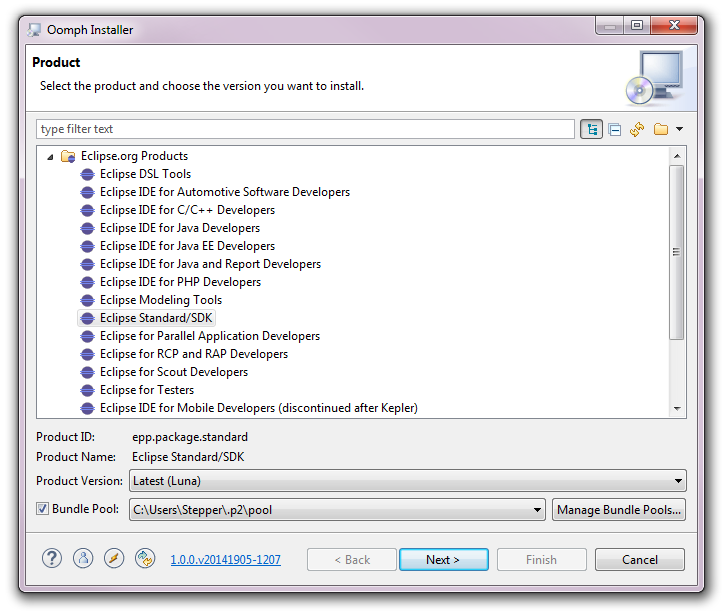Screen dimensions: 725x611
Task: Click the Product Name value Eclipse Standard/SDK
Action: (188, 457)
